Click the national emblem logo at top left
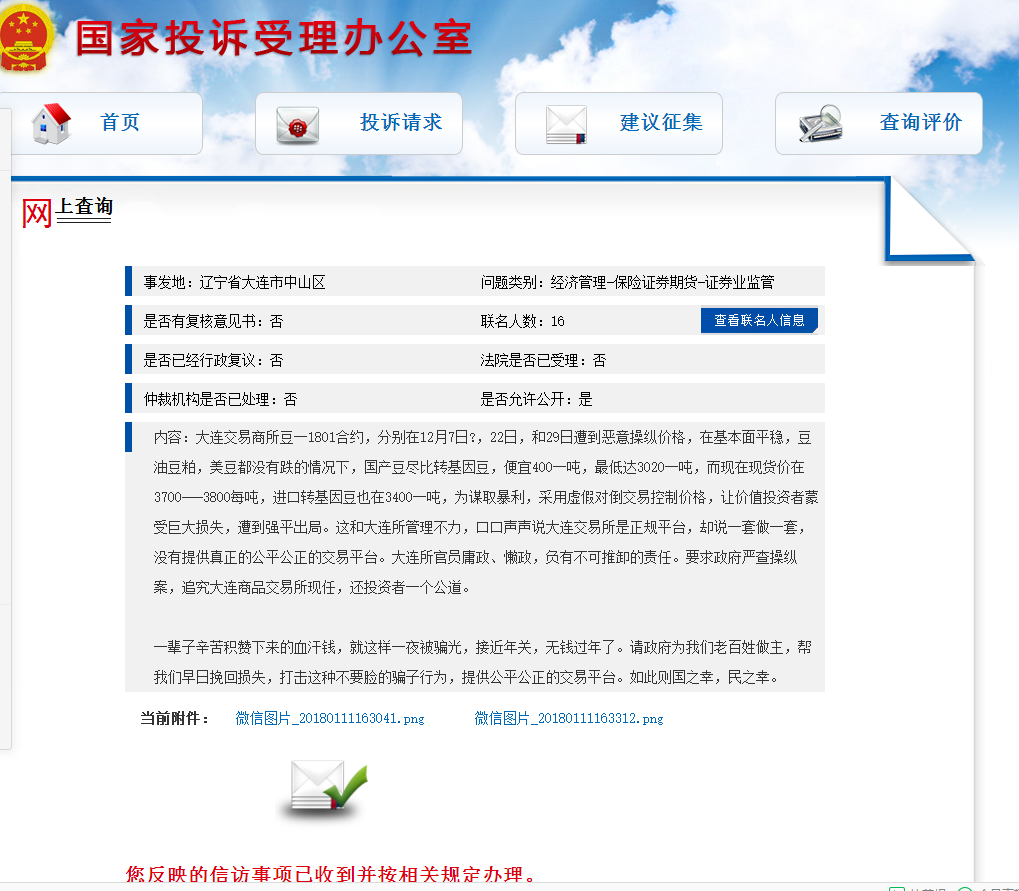The width and height of the screenshot is (1019, 891). [28, 38]
